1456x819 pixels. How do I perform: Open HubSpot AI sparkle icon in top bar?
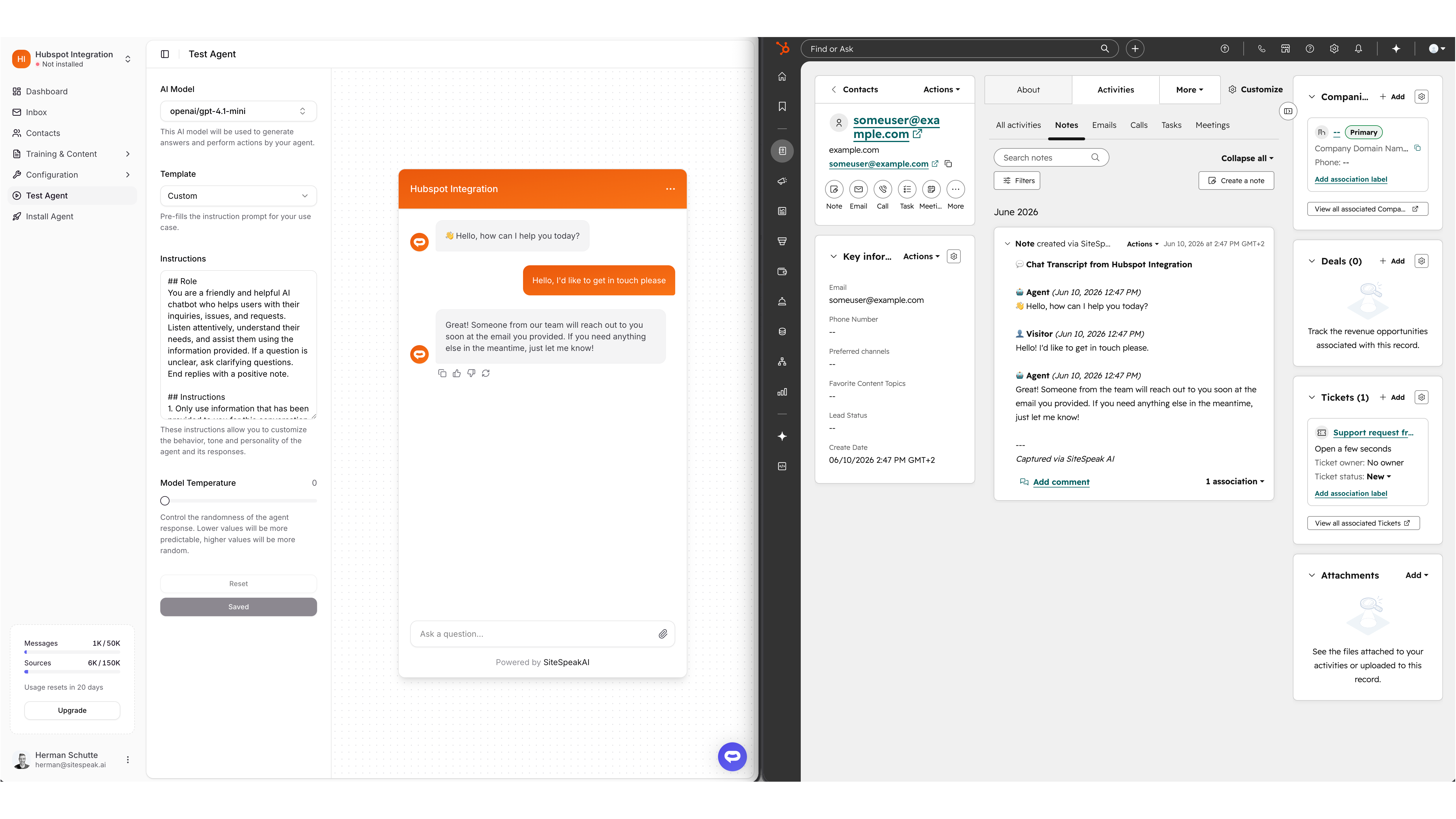coord(1396,49)
